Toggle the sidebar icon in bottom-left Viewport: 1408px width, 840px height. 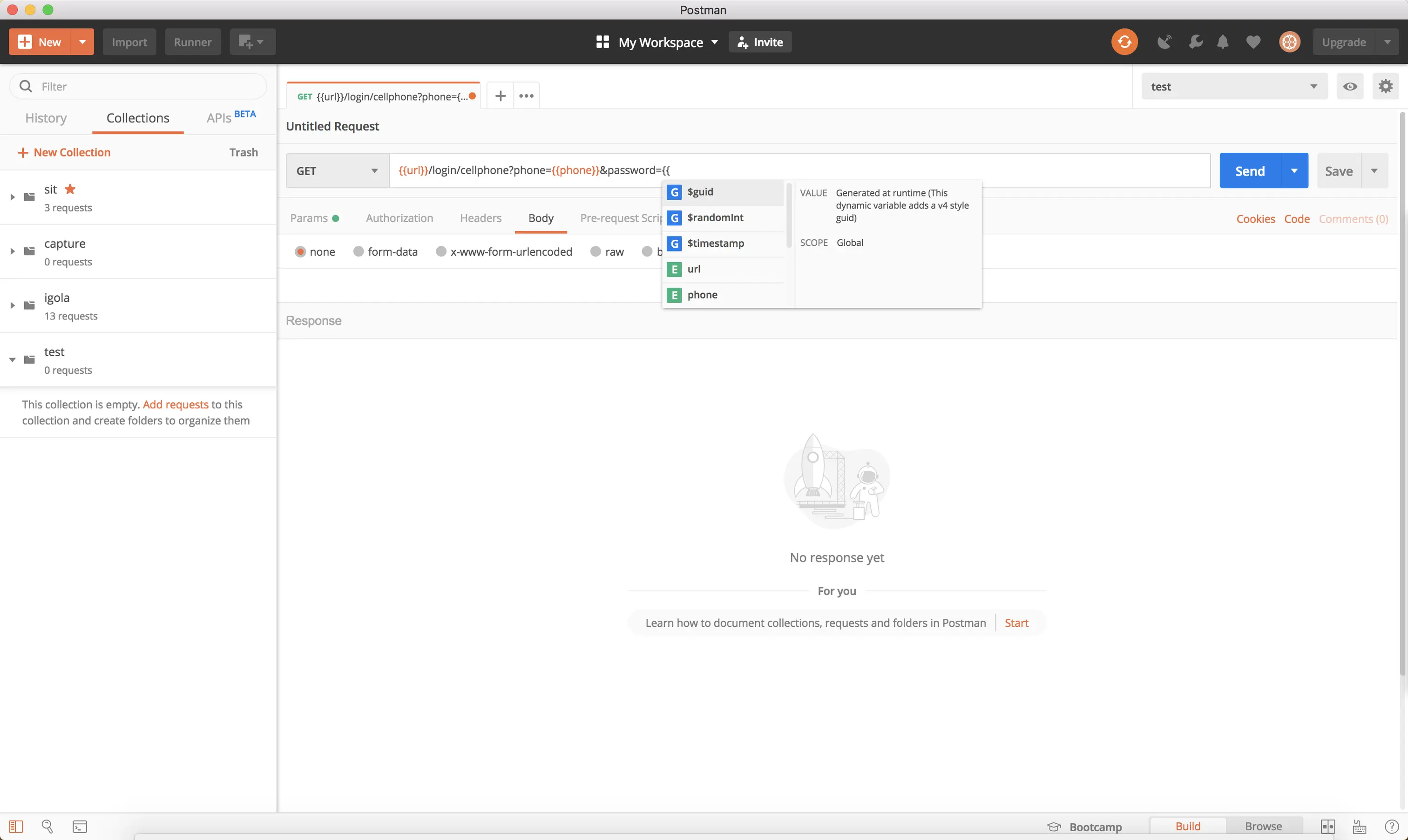click(x=16, y=826)
